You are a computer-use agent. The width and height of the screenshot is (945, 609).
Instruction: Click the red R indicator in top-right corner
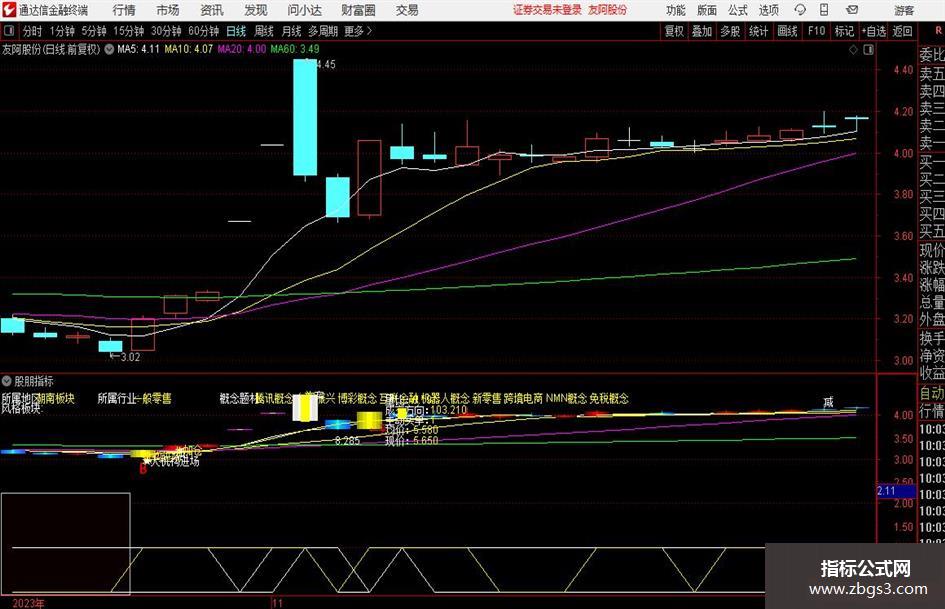pyautogui.click(x=938, y=30)
